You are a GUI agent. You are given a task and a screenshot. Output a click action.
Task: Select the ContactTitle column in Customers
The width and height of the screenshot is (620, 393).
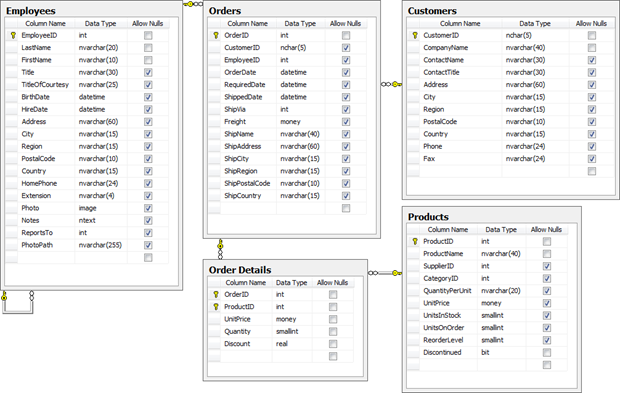coord(441,72)
